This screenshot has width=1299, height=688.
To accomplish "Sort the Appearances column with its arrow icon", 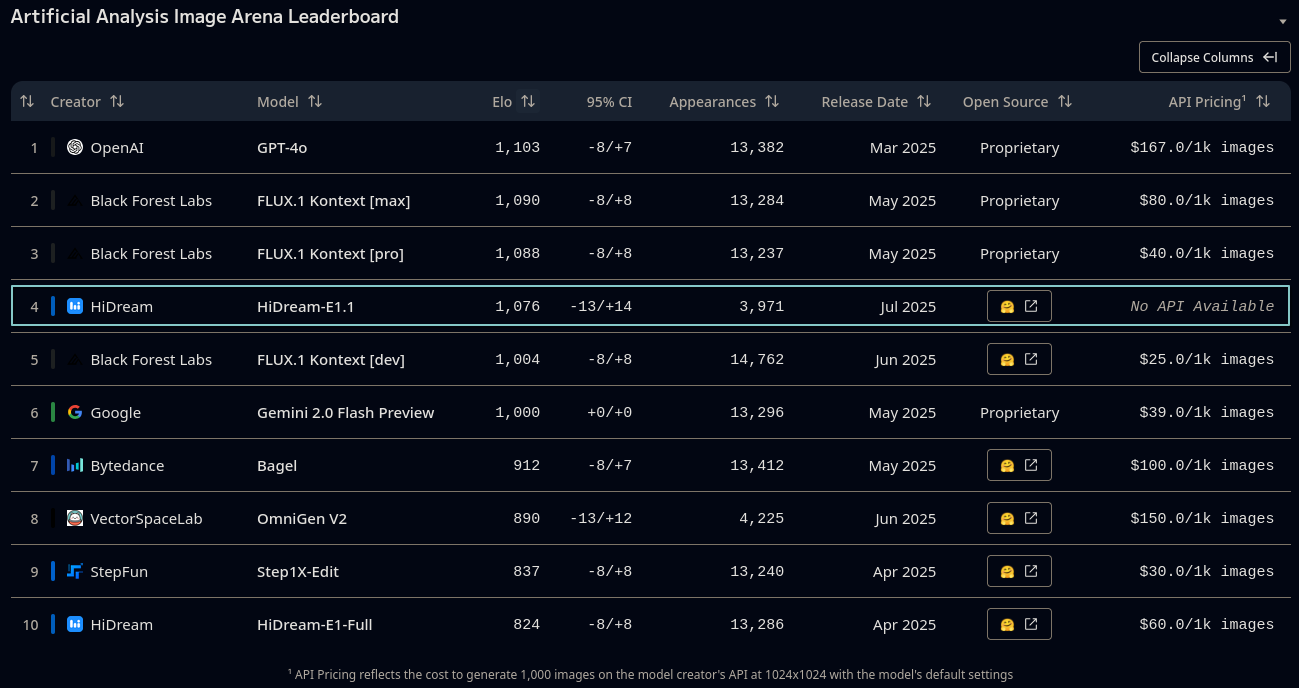I will (772, 101).
